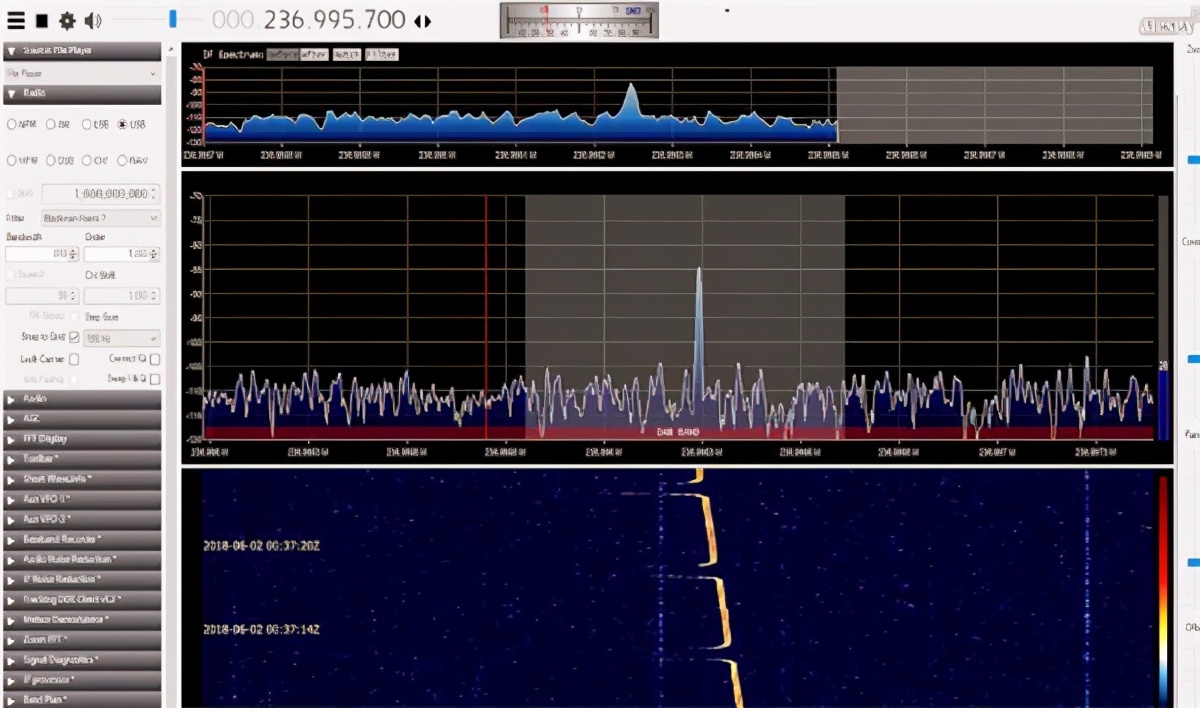Select AM demodulation mode
1200x708 pixels.
(57, 125)
